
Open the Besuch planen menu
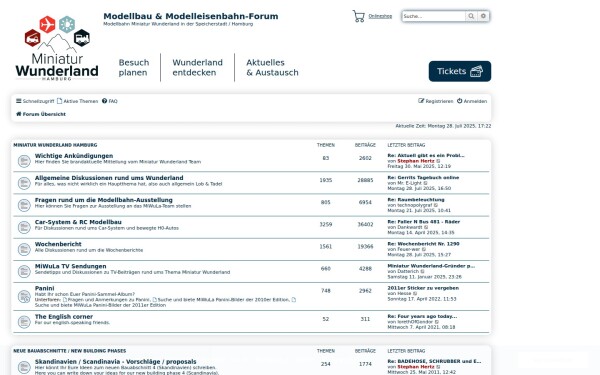click(x=134, y=67)
